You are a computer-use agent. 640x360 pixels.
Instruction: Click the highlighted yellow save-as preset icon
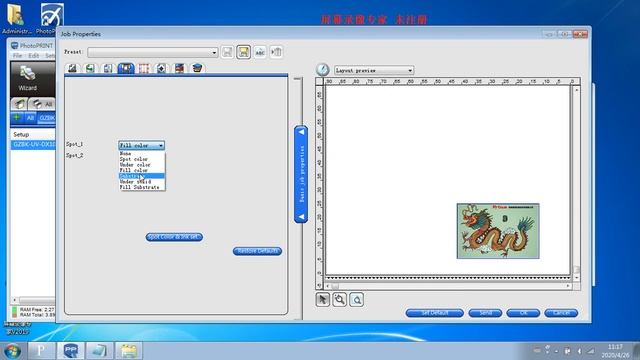pyautogui.click(x=243, y=52)
